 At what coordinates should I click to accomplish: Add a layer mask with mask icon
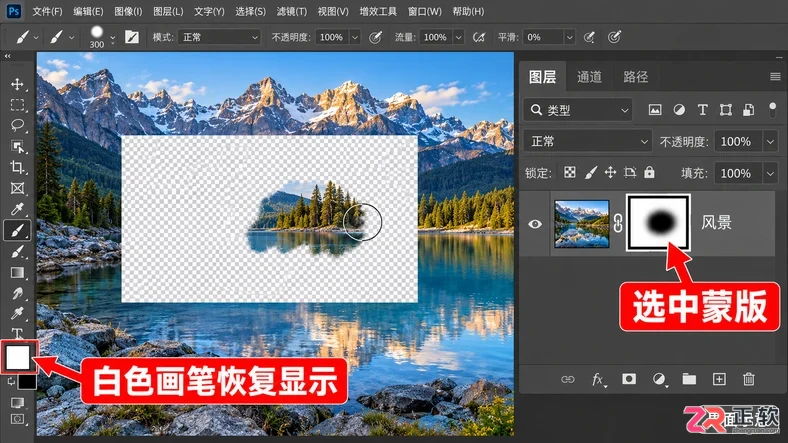coord(629,379)
